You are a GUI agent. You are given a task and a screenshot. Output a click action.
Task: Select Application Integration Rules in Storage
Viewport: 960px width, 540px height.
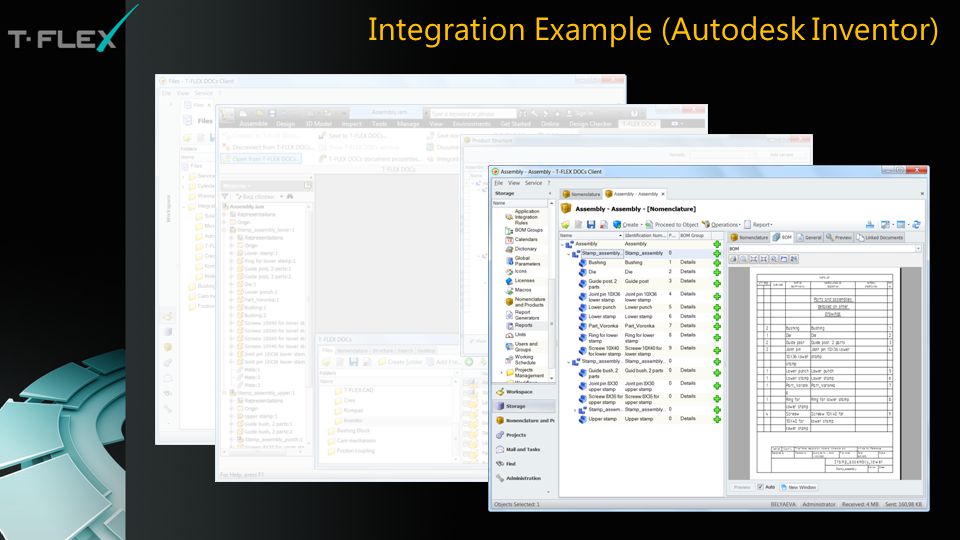coord(522,217)
